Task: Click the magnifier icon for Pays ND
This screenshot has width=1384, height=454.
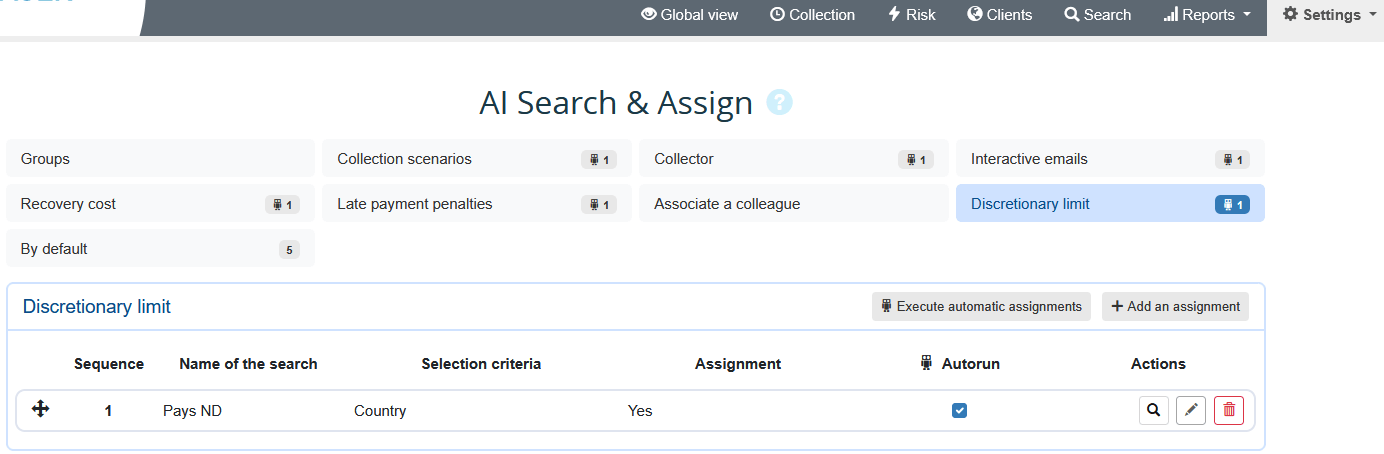Action: 1154,410
